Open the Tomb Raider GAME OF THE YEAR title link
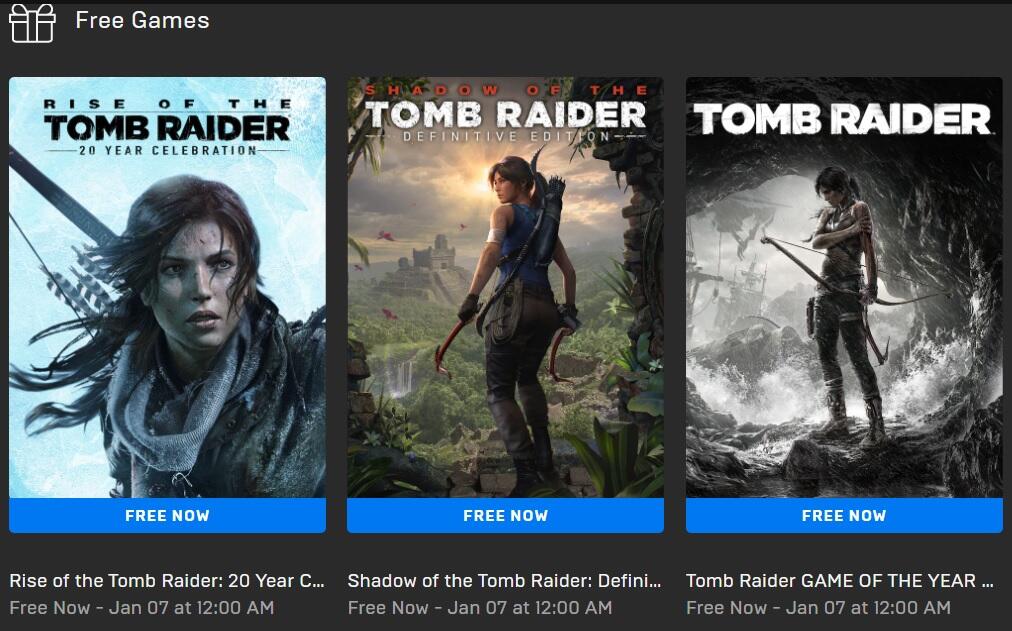 click(x=840, y=581)
